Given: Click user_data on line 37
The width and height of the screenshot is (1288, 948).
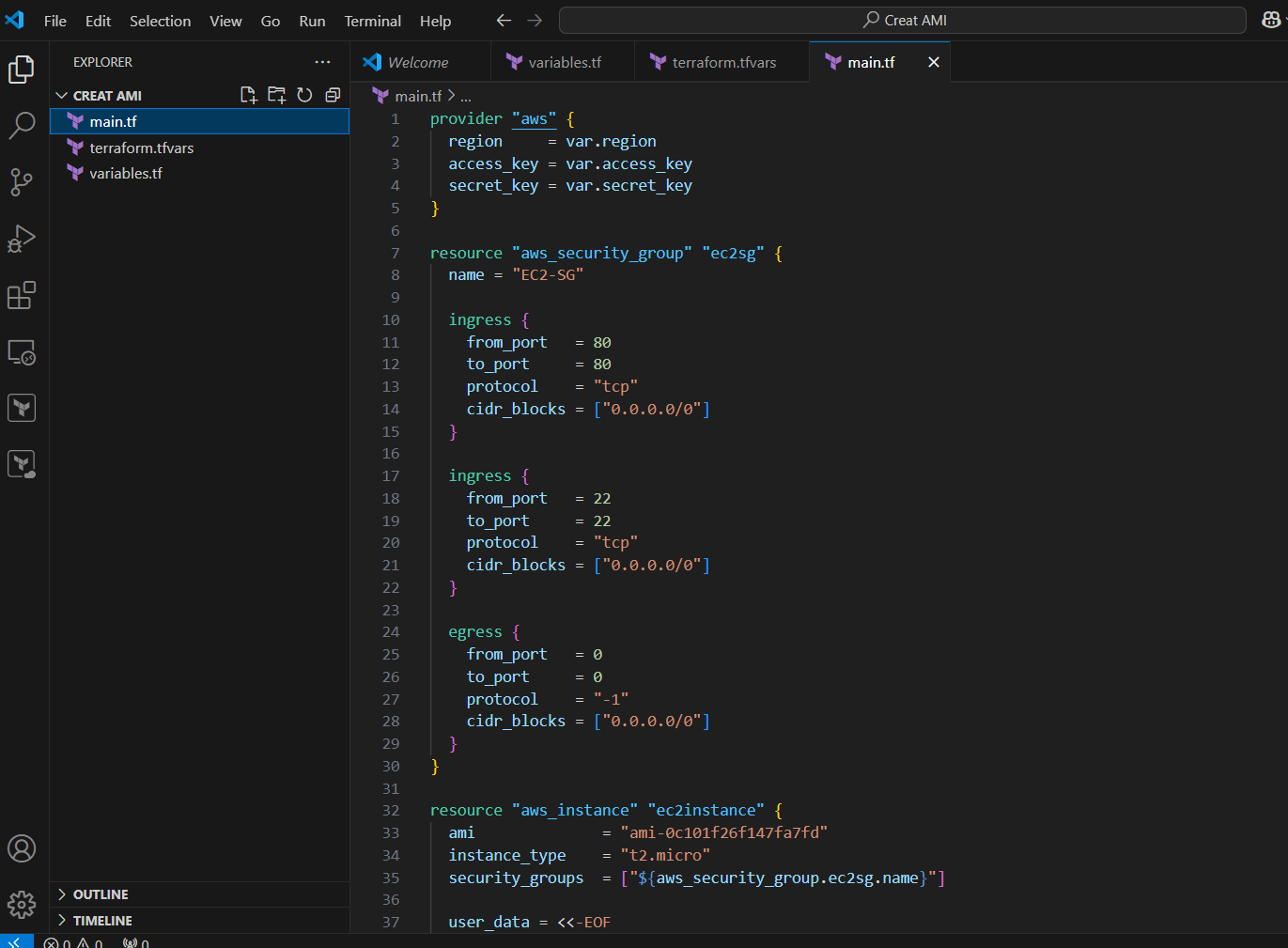Looking at the screenshot, I should point(489,922).
